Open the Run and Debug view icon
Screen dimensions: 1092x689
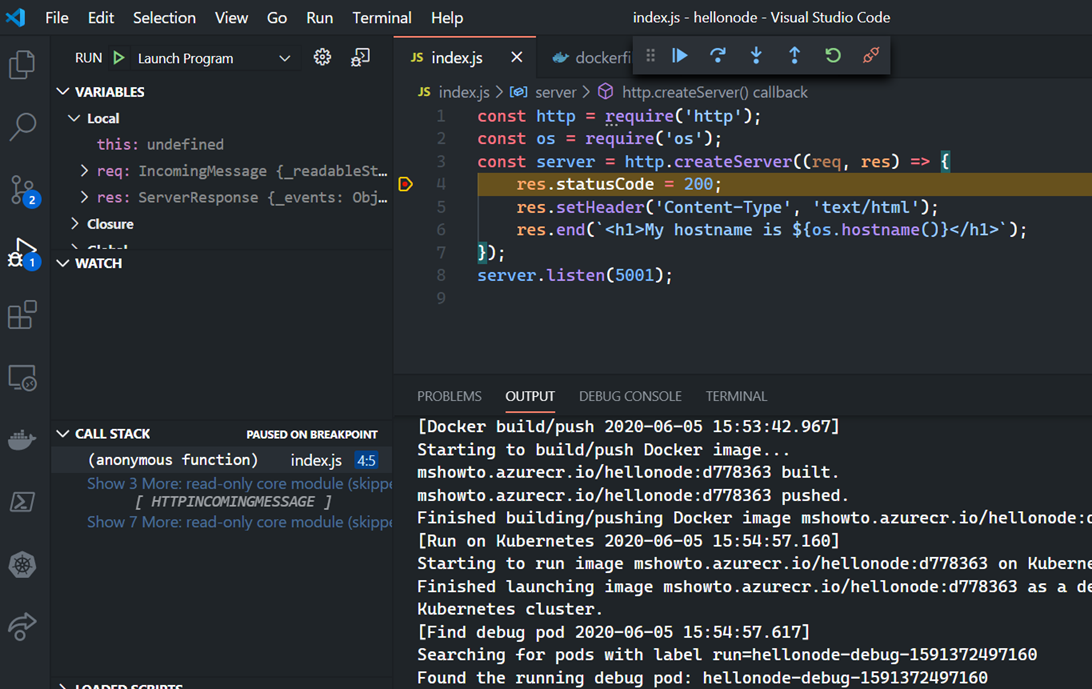point(24,253)
